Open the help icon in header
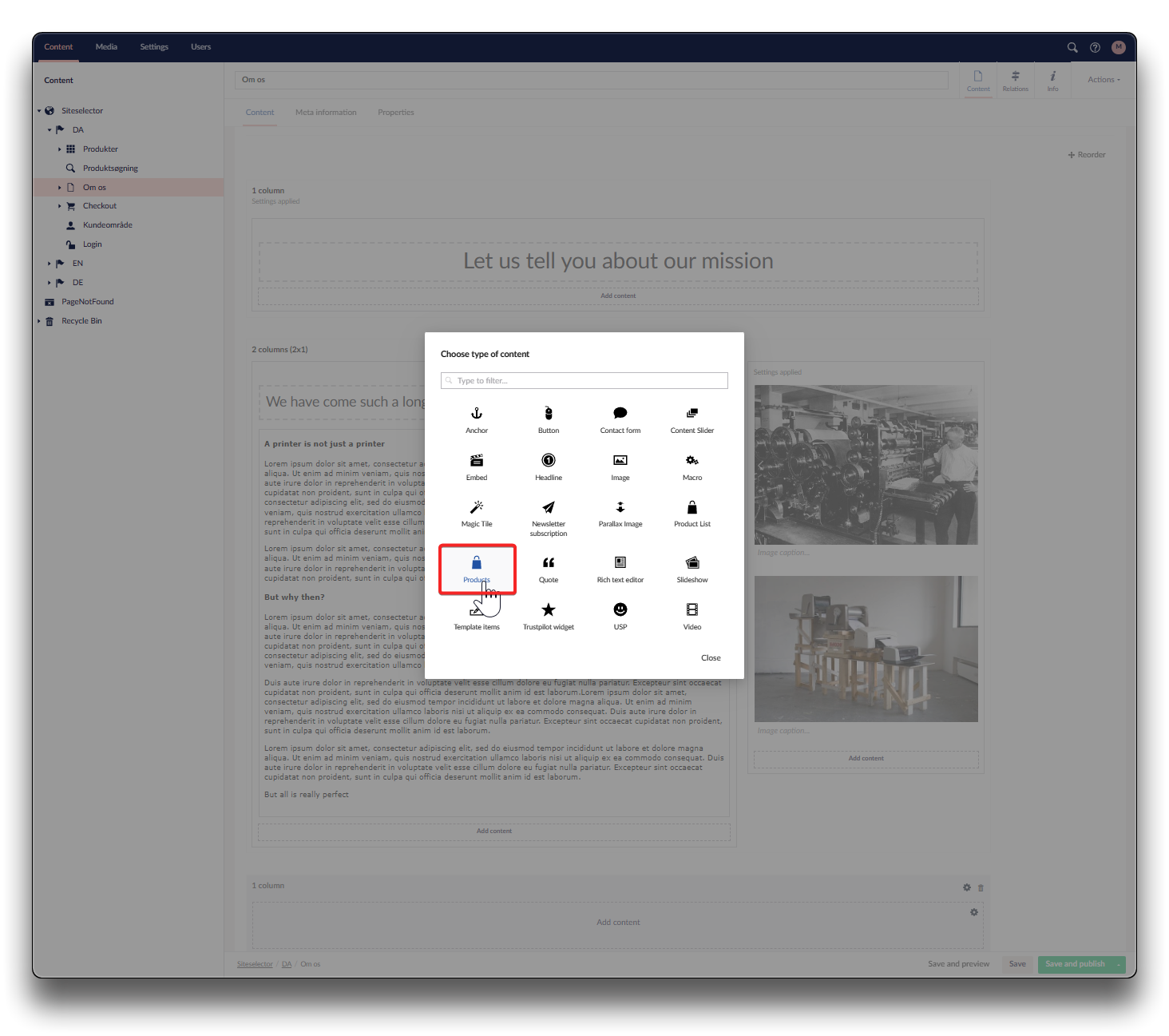The height and width of the screenshot is (1036, 1169). tap(1095, 47)
